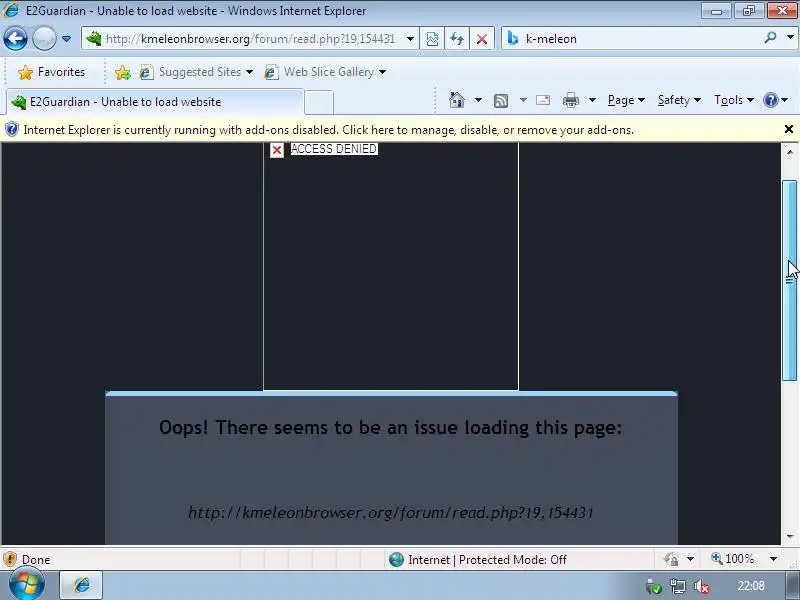
Task: Click the greyed Forward navigation button
Action: 44,38
